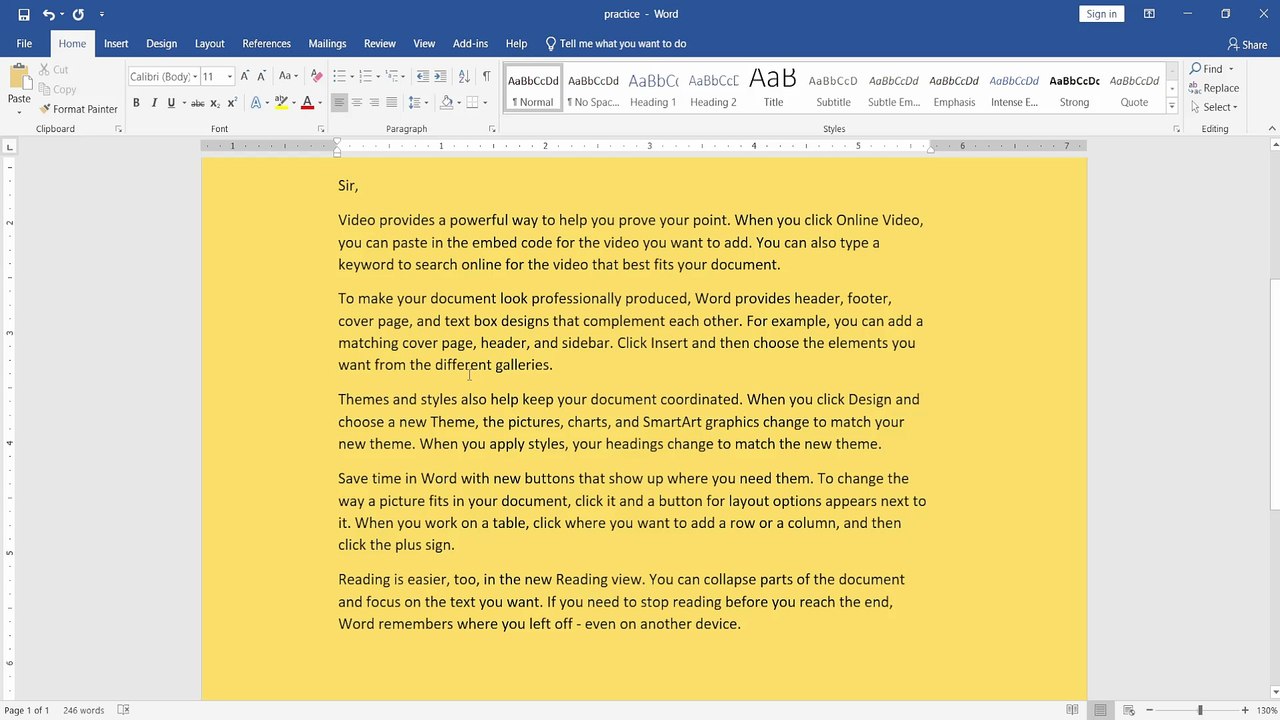Expand the Numbering list dropdown arrow
Screen dimensions: 1280x720
click(377, 76)
